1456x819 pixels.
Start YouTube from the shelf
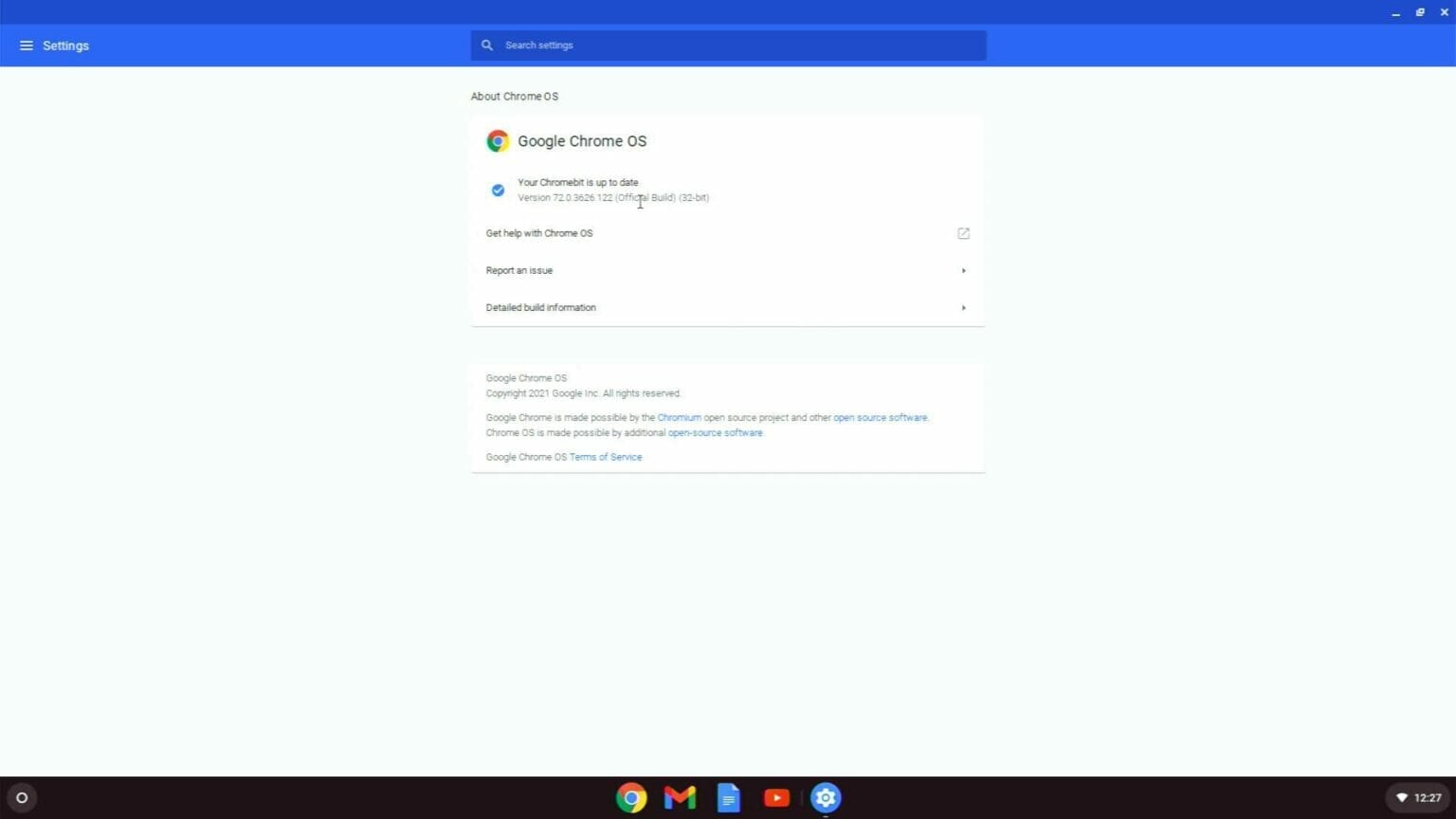[x=775, y=797]
